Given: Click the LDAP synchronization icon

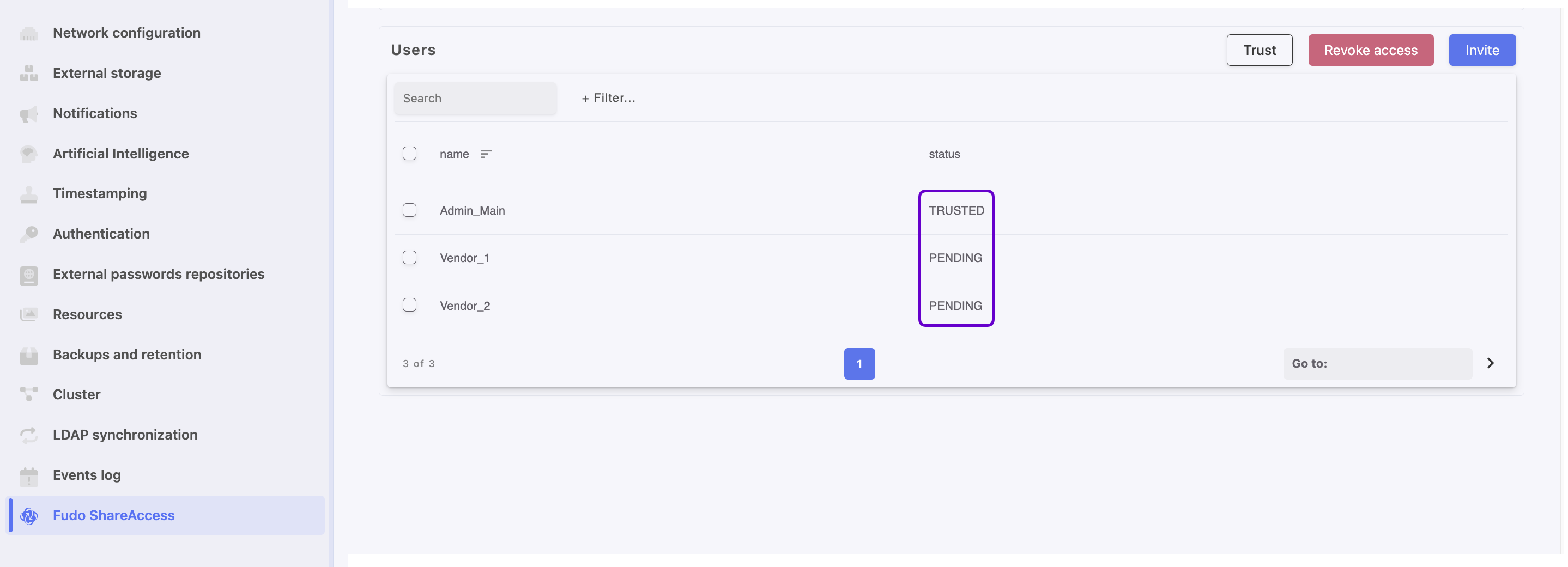Looking at the screenshot, I should click(x=28, y=435).
